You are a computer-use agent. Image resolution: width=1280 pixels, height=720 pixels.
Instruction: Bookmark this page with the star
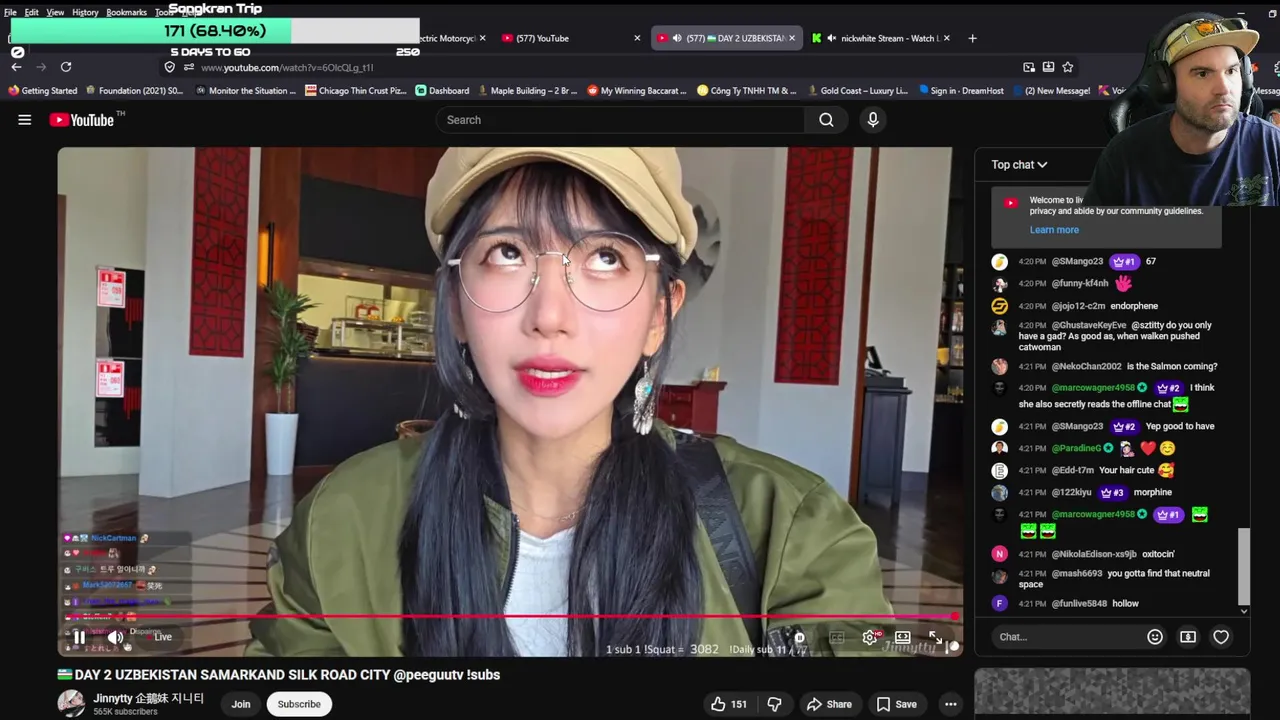1067,67
